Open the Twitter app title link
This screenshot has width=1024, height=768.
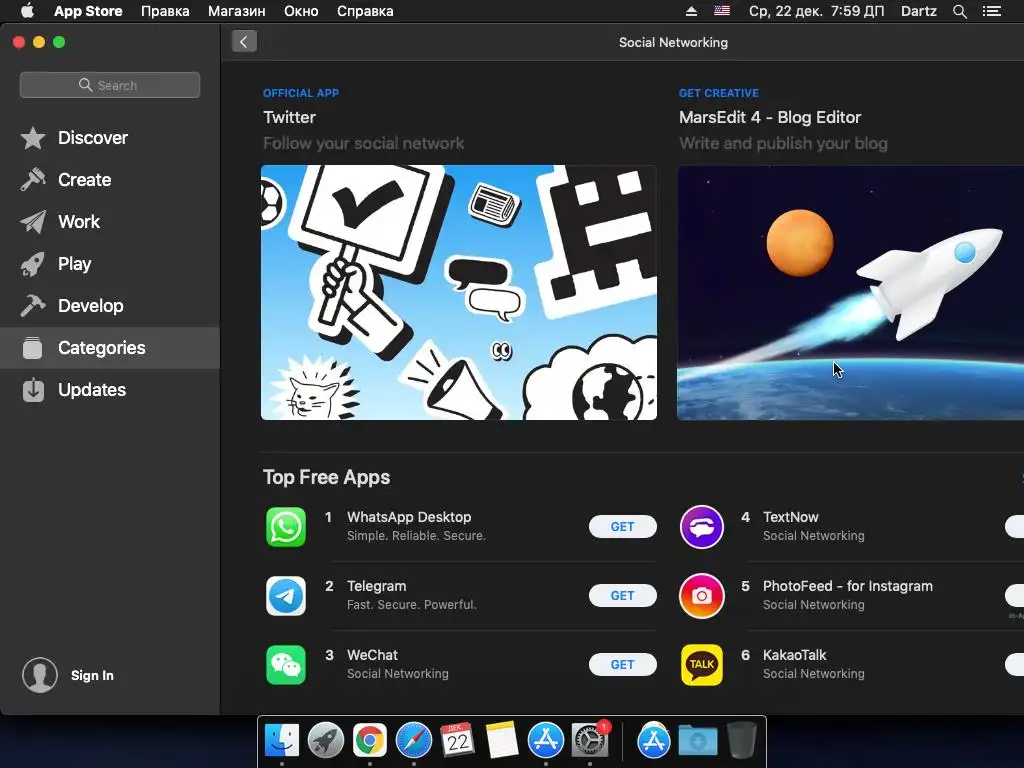click(x=289, y=118)
